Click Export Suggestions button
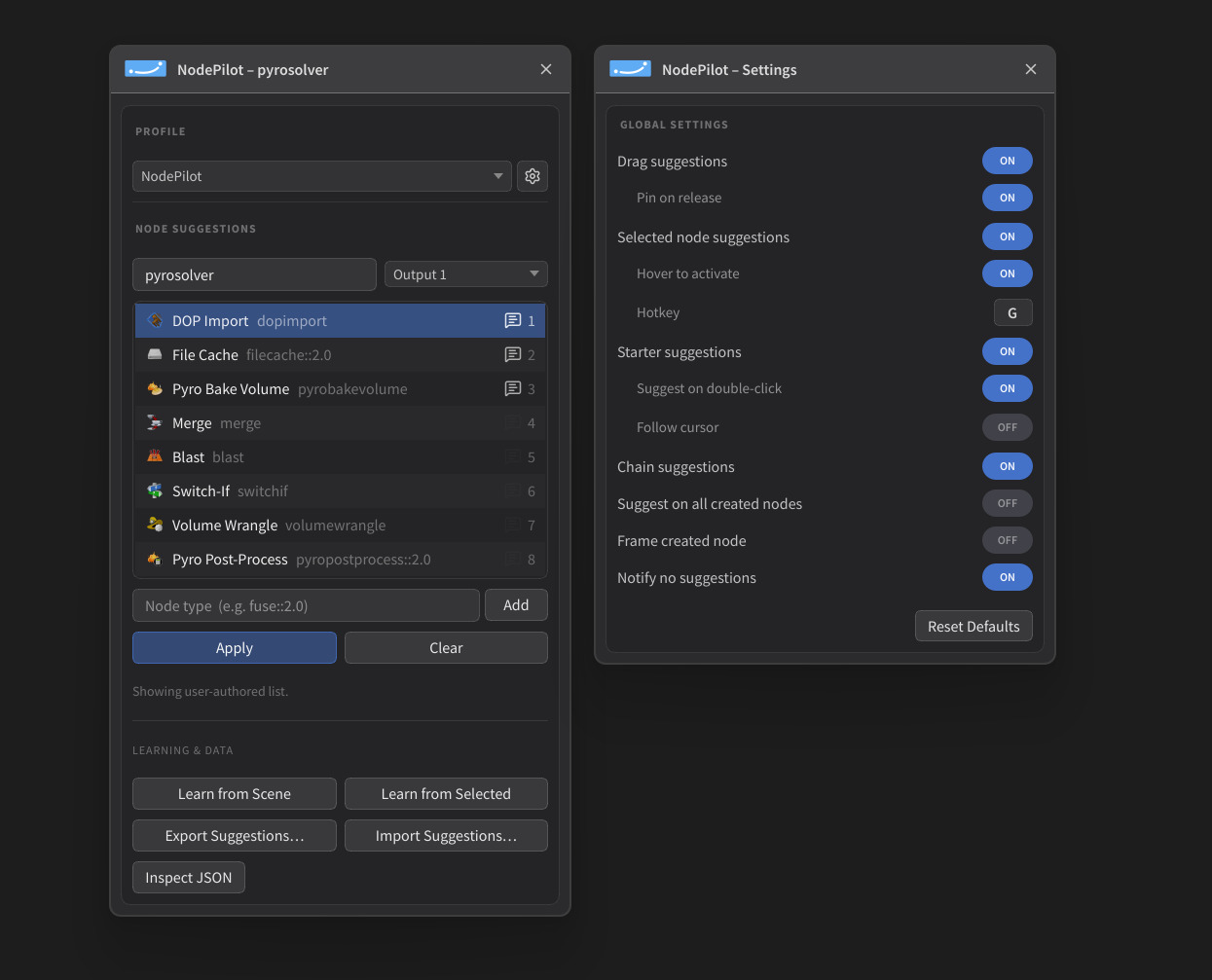The height and width of the screenshot is (980, 1212). (235, 836)
